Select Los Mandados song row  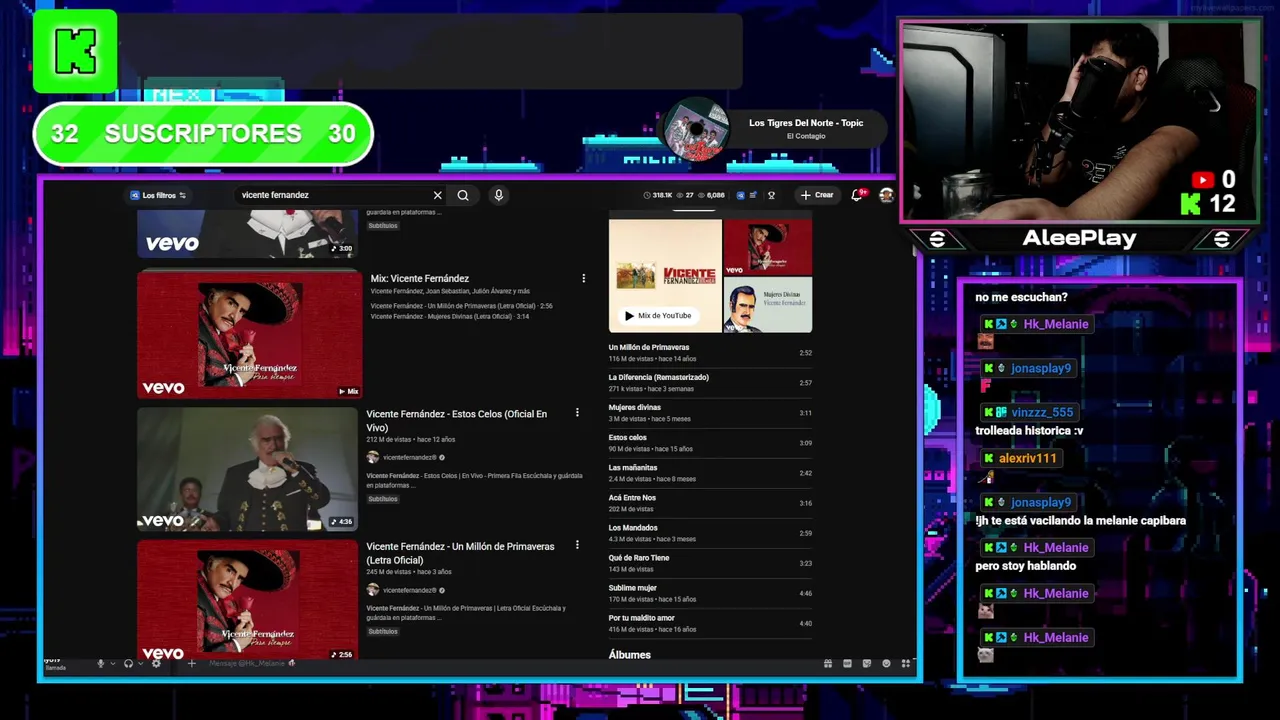(x=710, y=533)
